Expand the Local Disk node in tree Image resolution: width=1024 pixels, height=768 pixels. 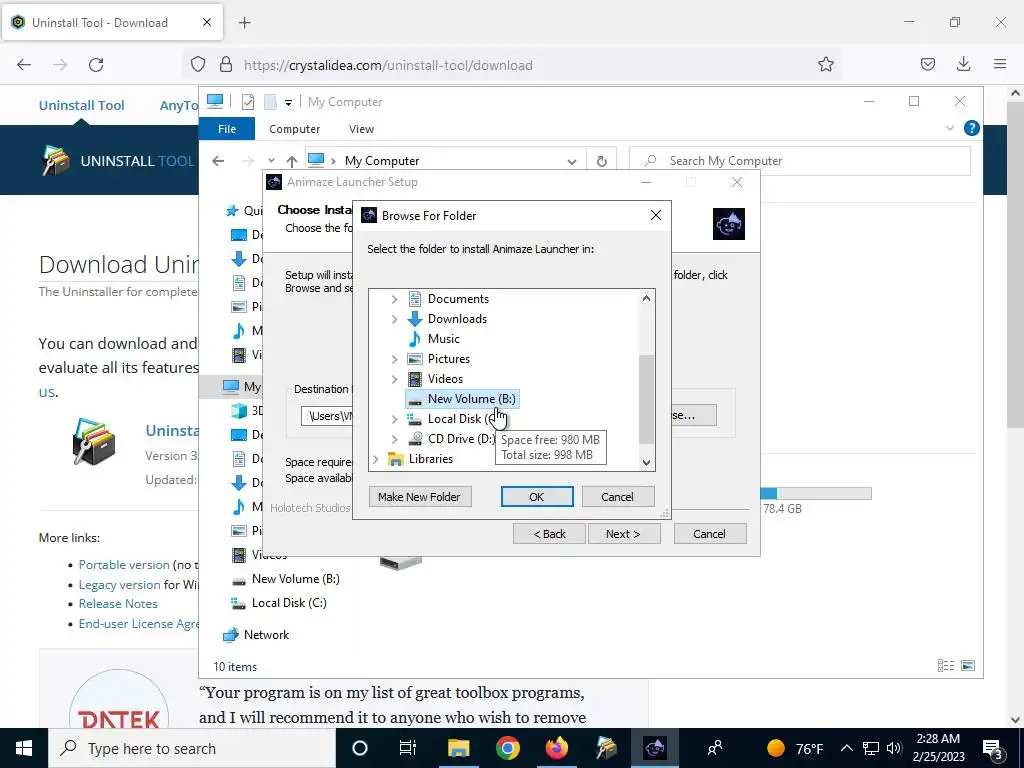pyautogui.click(x=394, y=419)
